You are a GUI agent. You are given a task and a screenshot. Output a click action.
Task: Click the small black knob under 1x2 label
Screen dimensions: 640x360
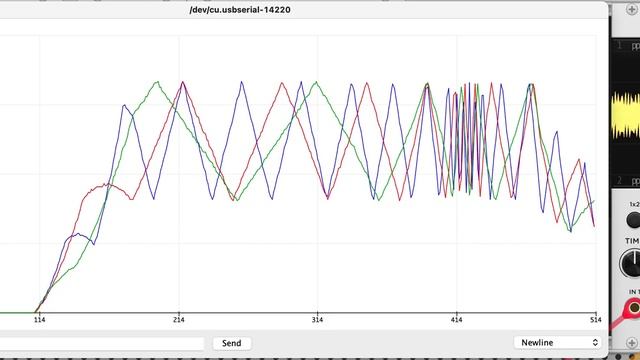pyautogui.click(x=633, y=220)
